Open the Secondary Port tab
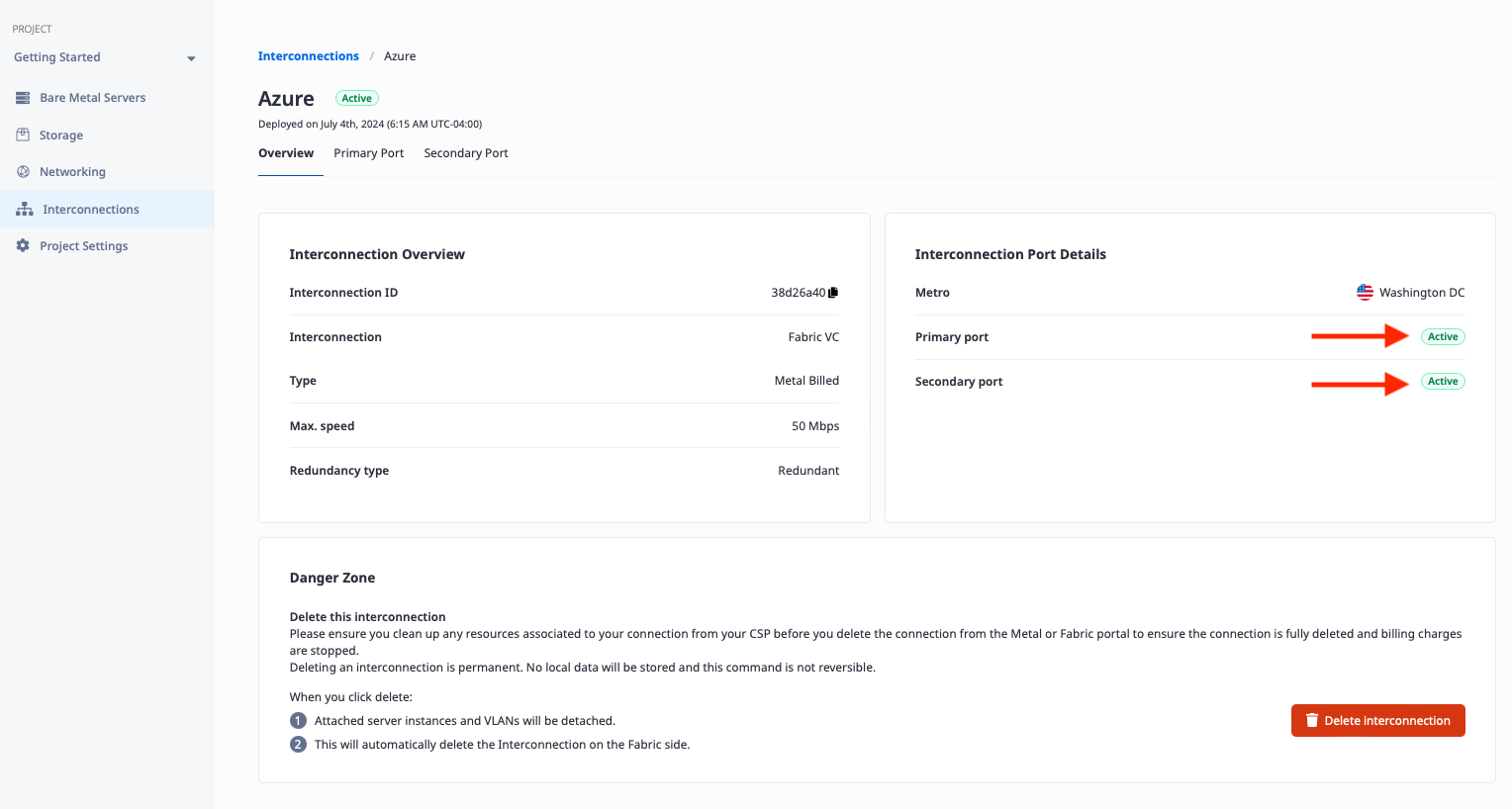Viewport: 1512px width, 809px height. pos(466,153)
